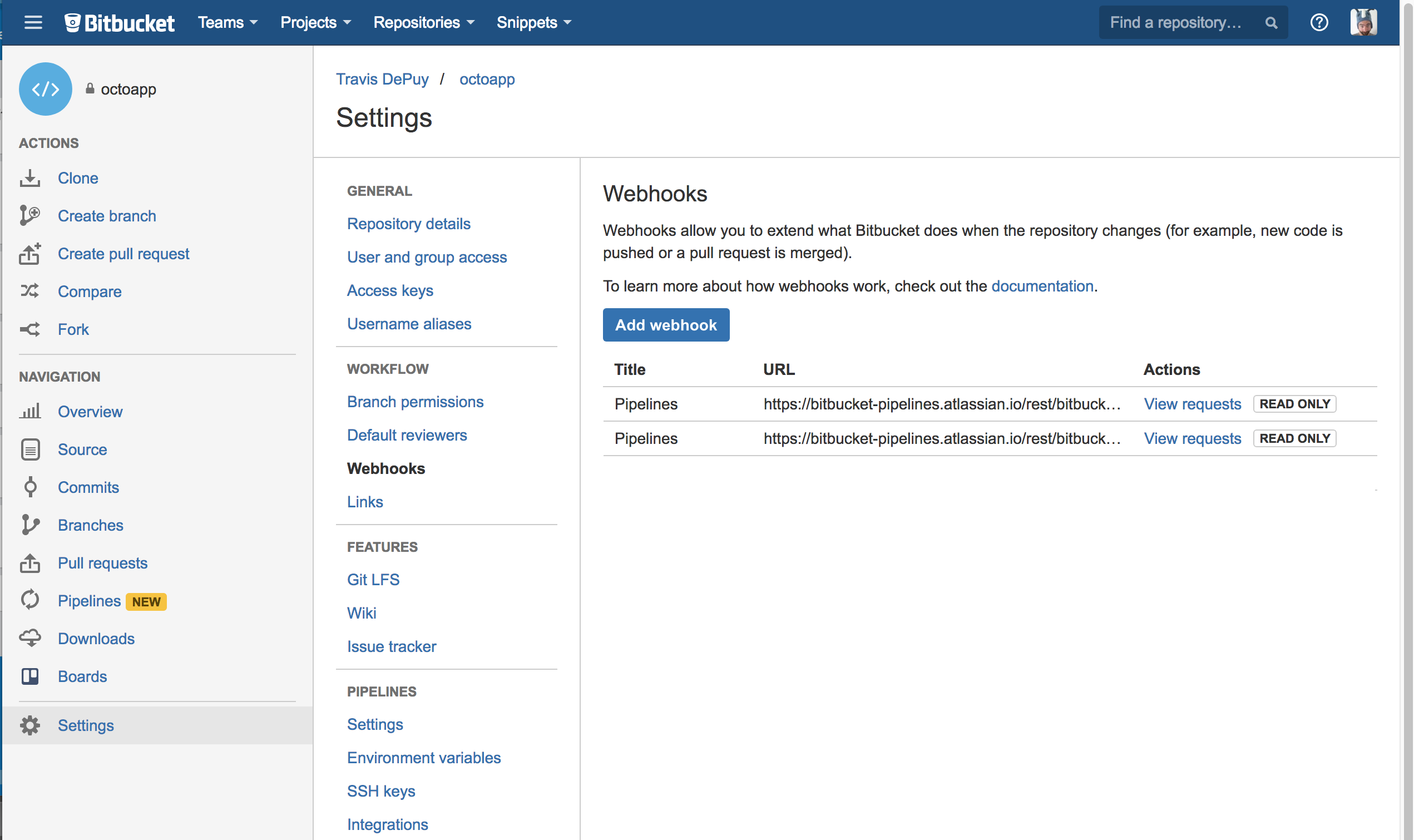Open the user avatar menu
Image resolution: width=1414 pixels, height=840 pixels.
(1363, 23)
